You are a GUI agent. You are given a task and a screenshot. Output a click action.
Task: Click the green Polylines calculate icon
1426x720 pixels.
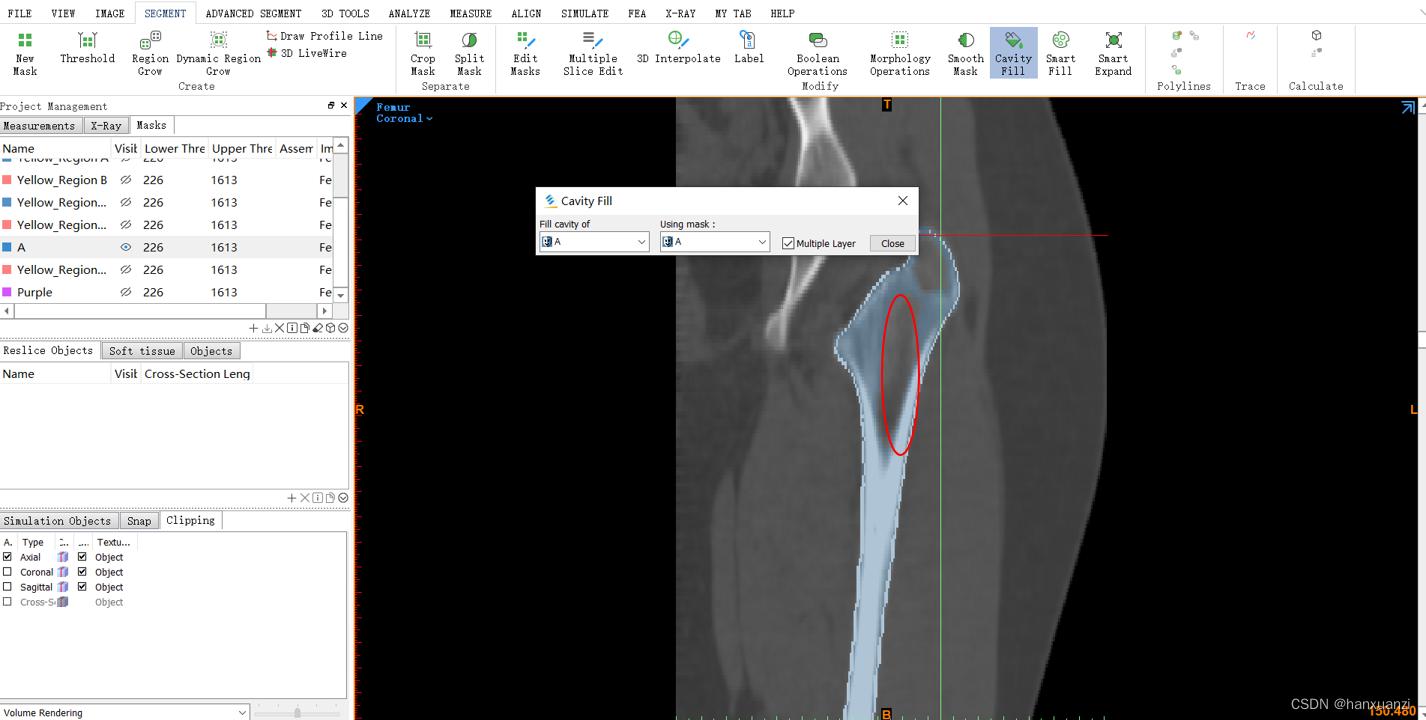click(1177, 35)
